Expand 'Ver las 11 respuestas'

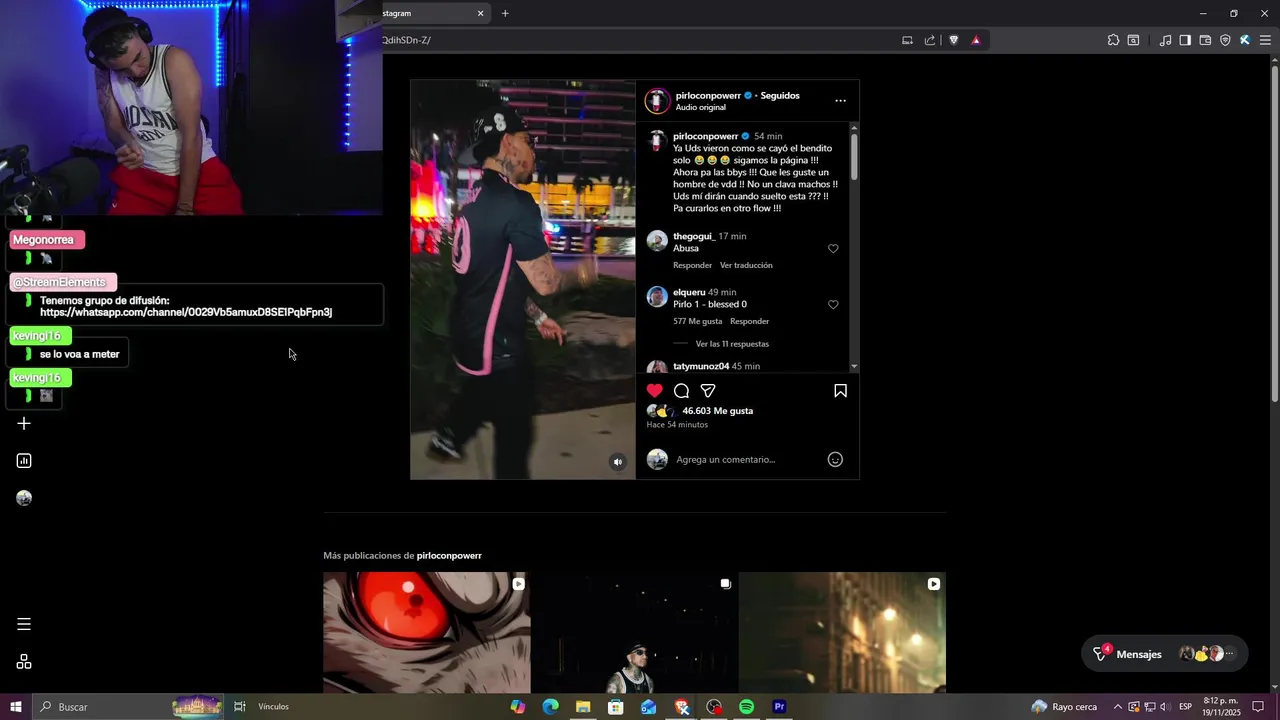pyautogui.click(x=732, y=344)
